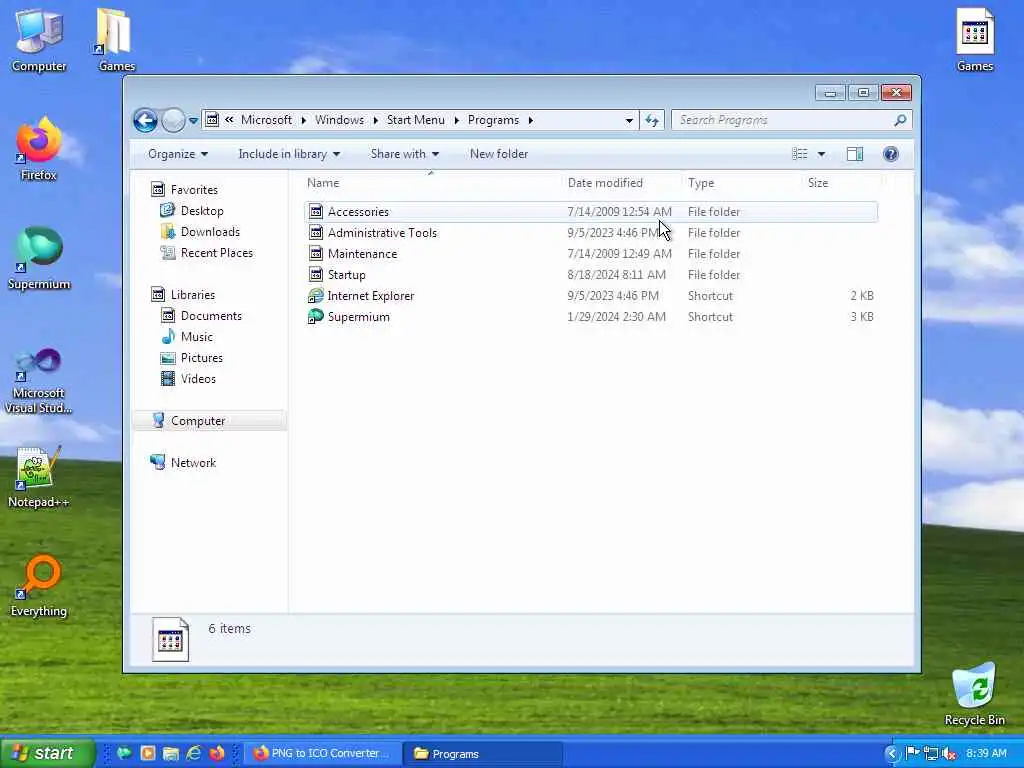Click the blue Help question mark icon
Screen dimensions: 1024x768
891,154
